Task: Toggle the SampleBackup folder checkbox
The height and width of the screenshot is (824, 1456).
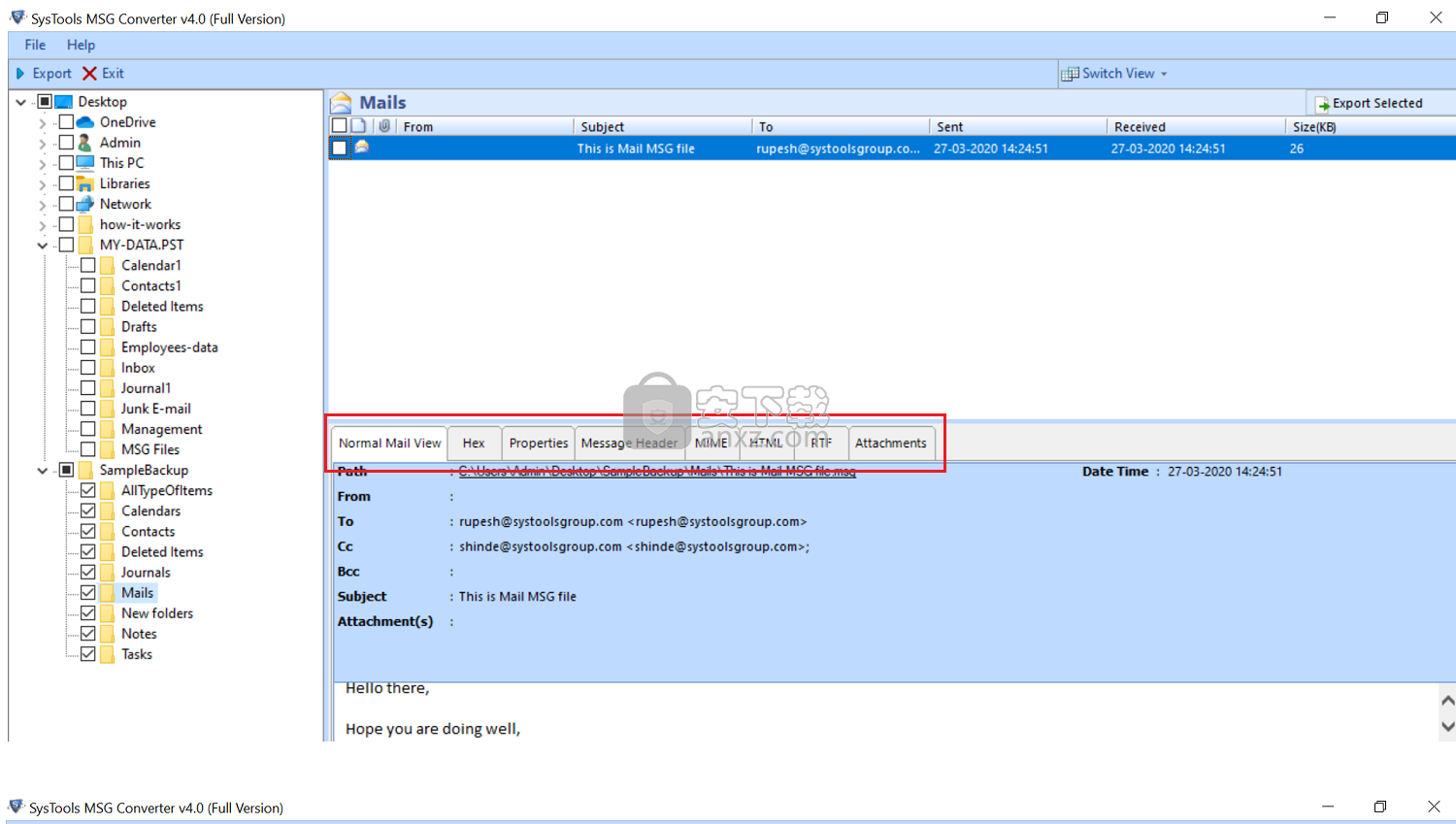Action: tap(66, 470)
